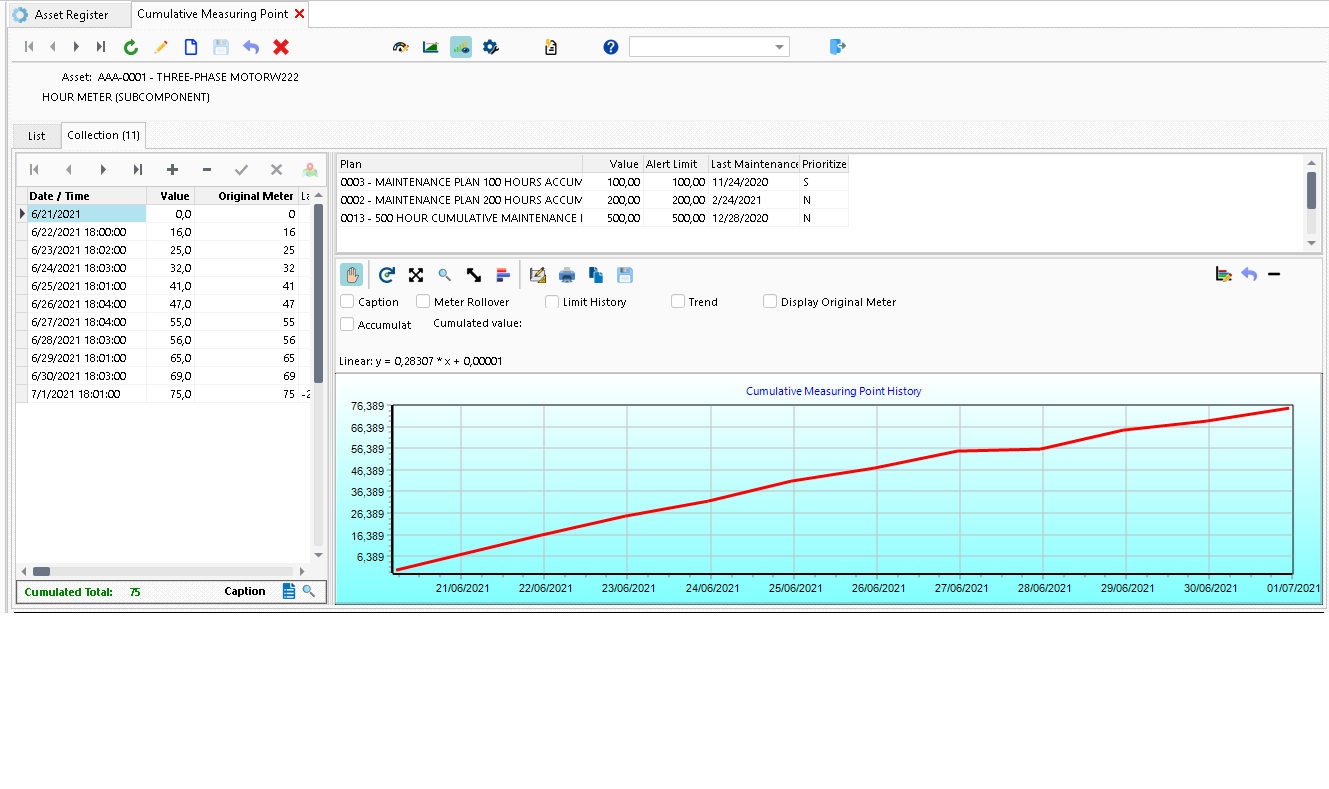Confirm the record edit with the checkmark
1329x789 pixels.
click(241, 170)
